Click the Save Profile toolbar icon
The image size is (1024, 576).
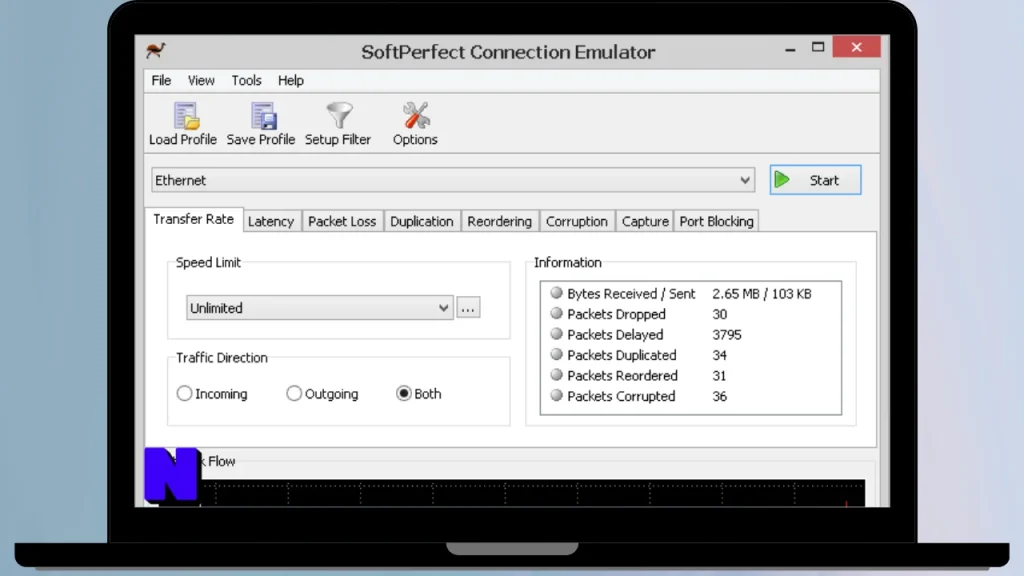pyautogui.click(x=264, y=116)
